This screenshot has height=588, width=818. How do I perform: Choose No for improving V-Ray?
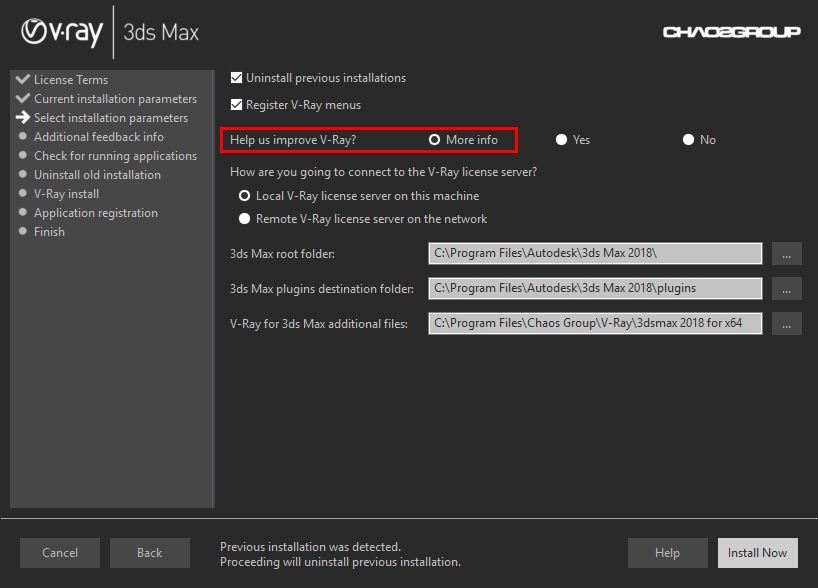point(688,140)
